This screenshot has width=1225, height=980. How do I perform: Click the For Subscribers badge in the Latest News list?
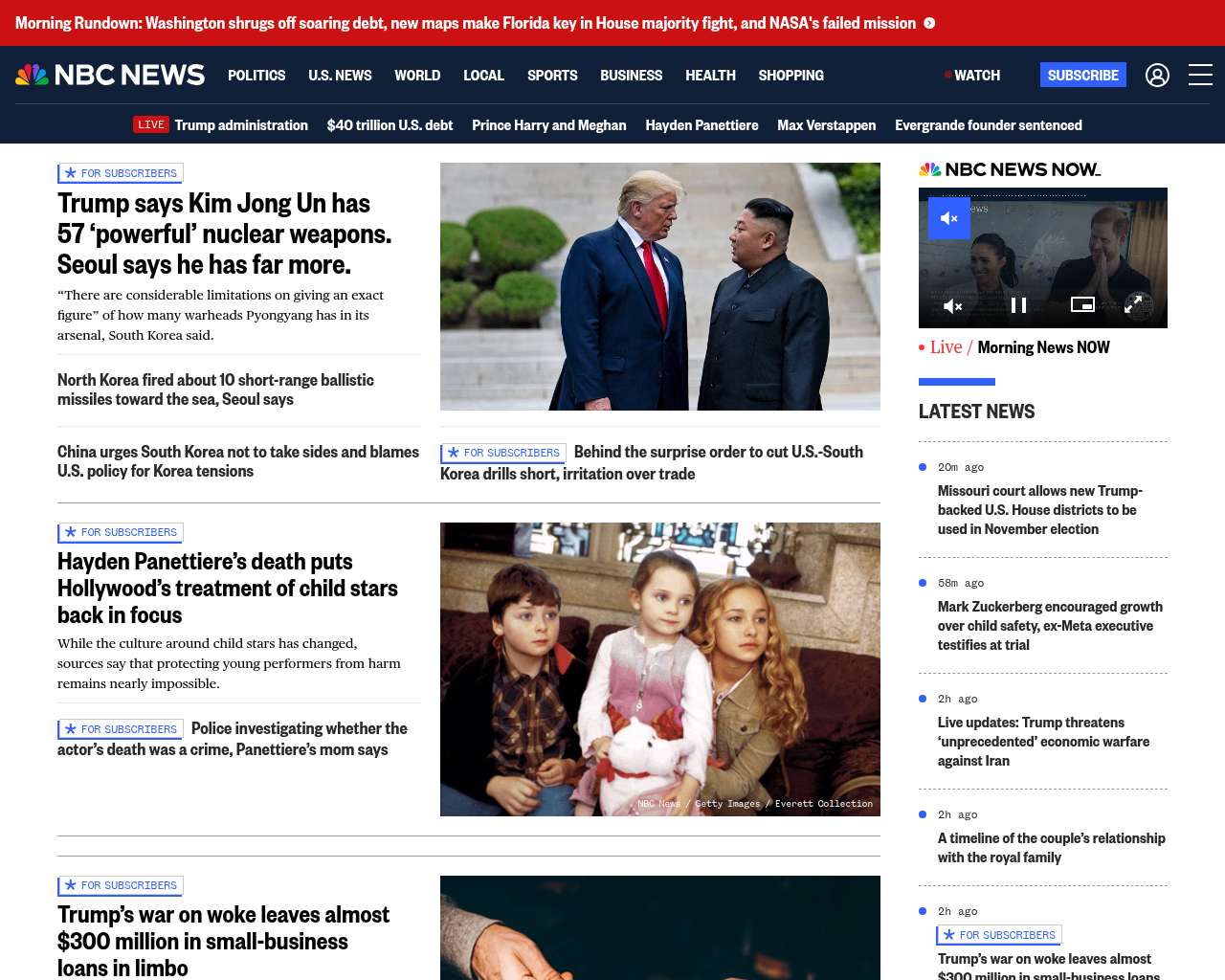tap(999, 935)
